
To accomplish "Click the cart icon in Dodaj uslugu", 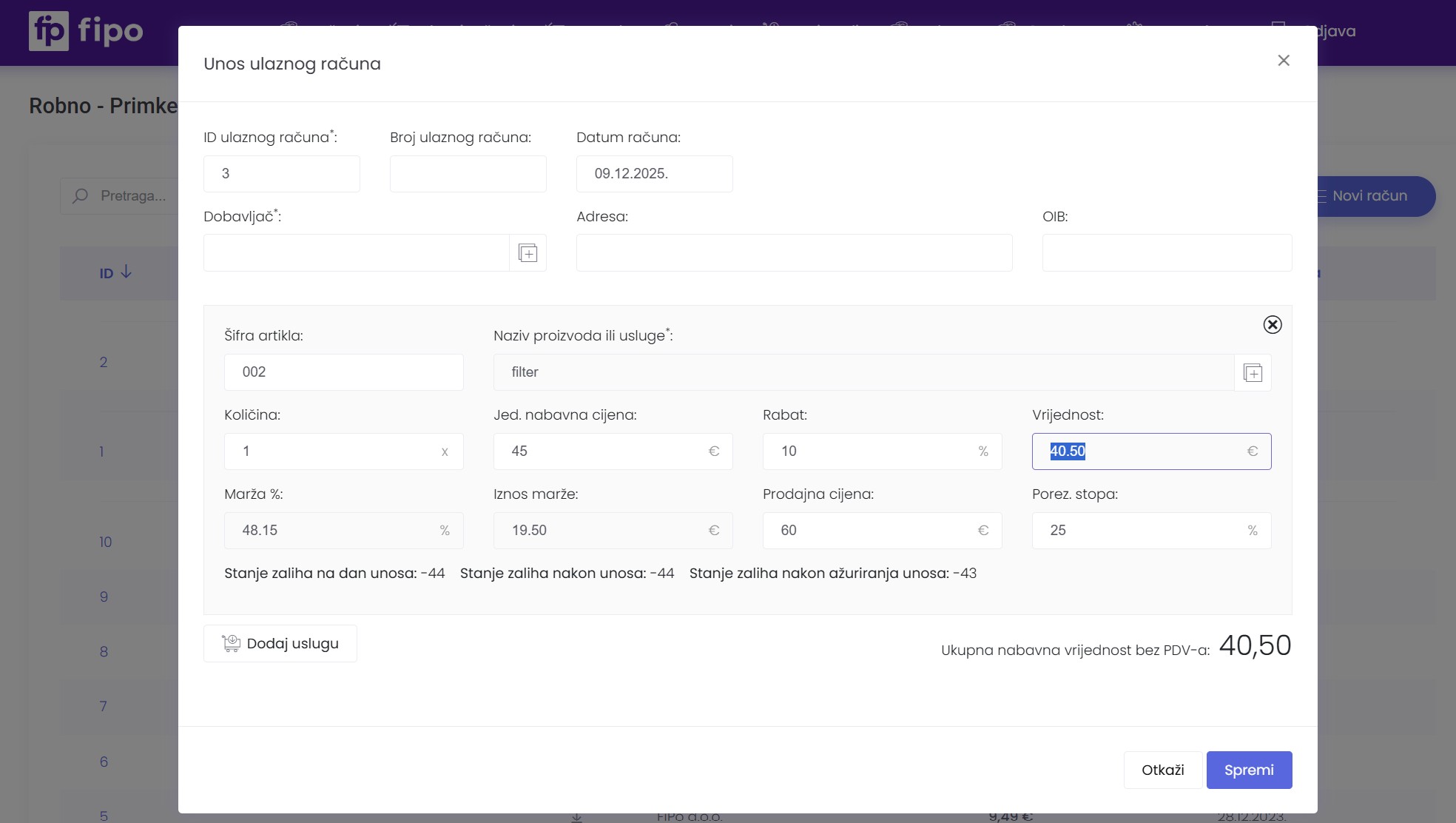I will (231, 643).
